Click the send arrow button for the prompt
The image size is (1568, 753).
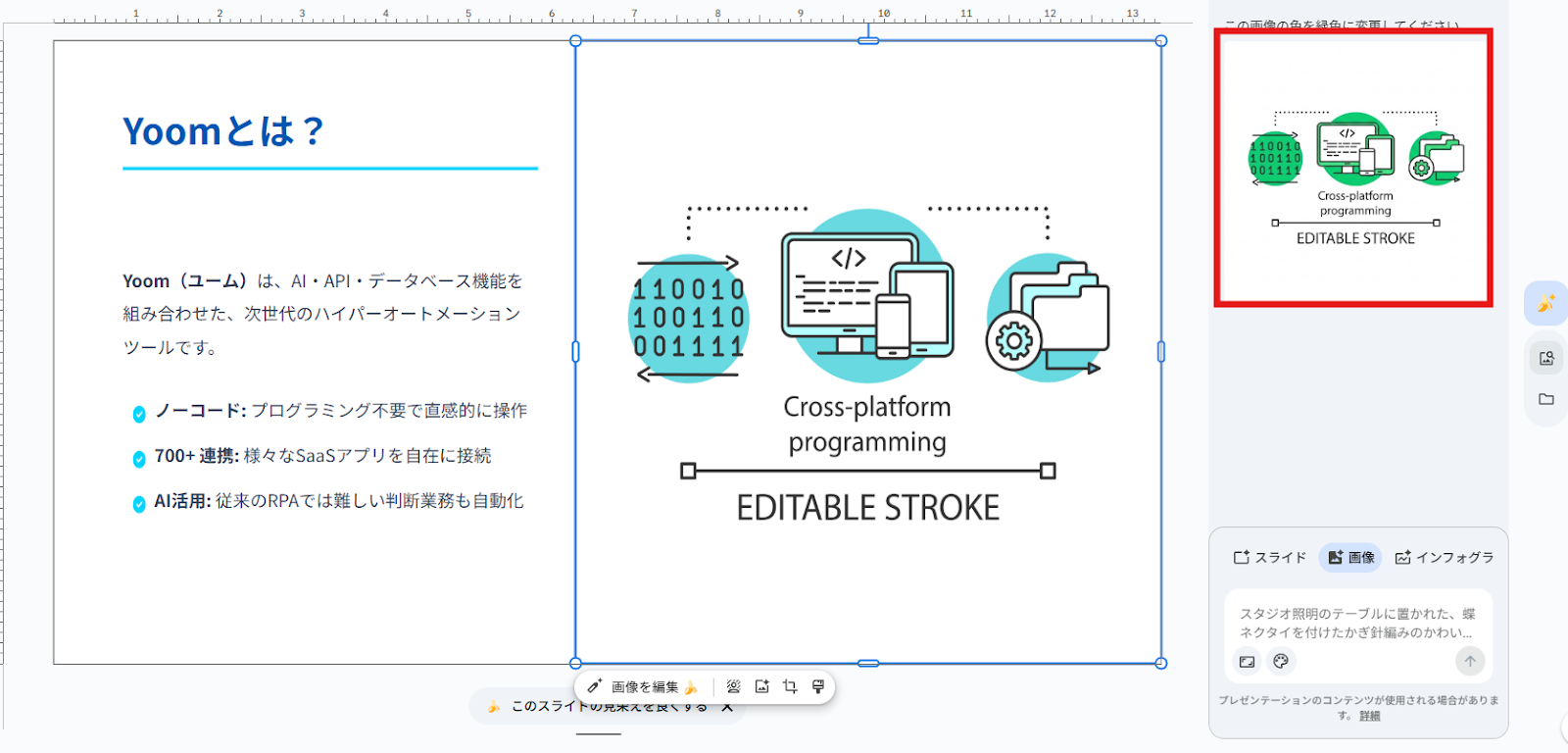tap(1470, 662)
